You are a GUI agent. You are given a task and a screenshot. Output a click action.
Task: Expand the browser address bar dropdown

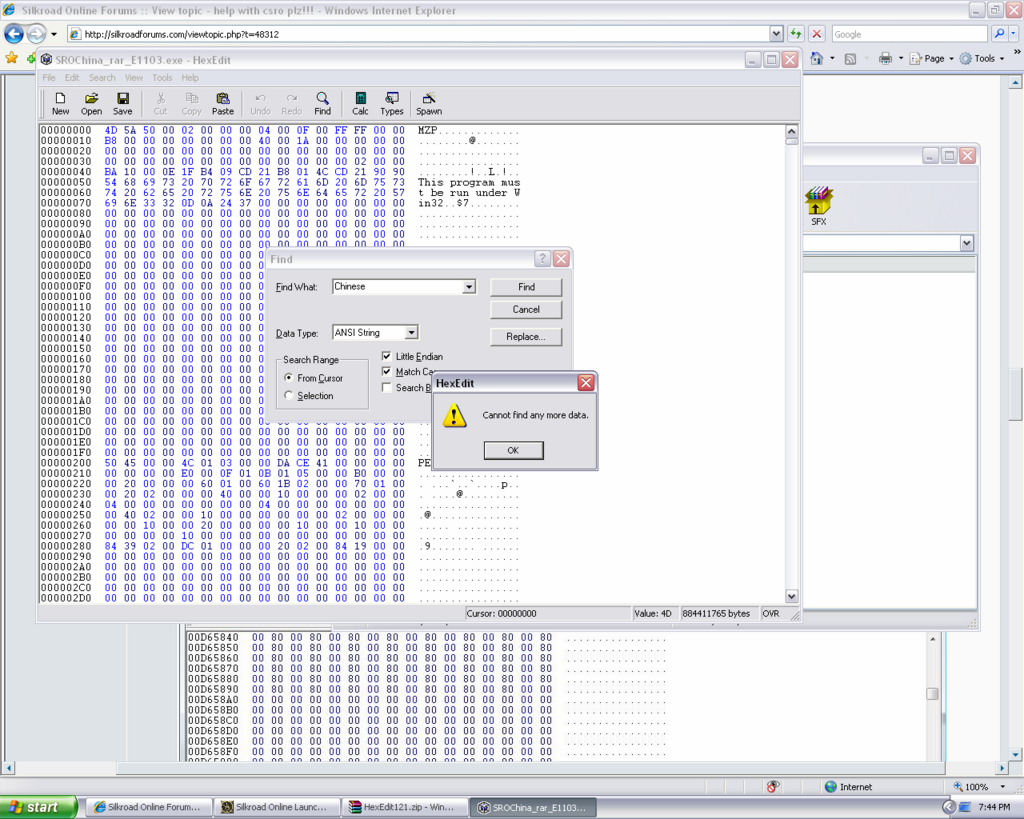[776, 34]
